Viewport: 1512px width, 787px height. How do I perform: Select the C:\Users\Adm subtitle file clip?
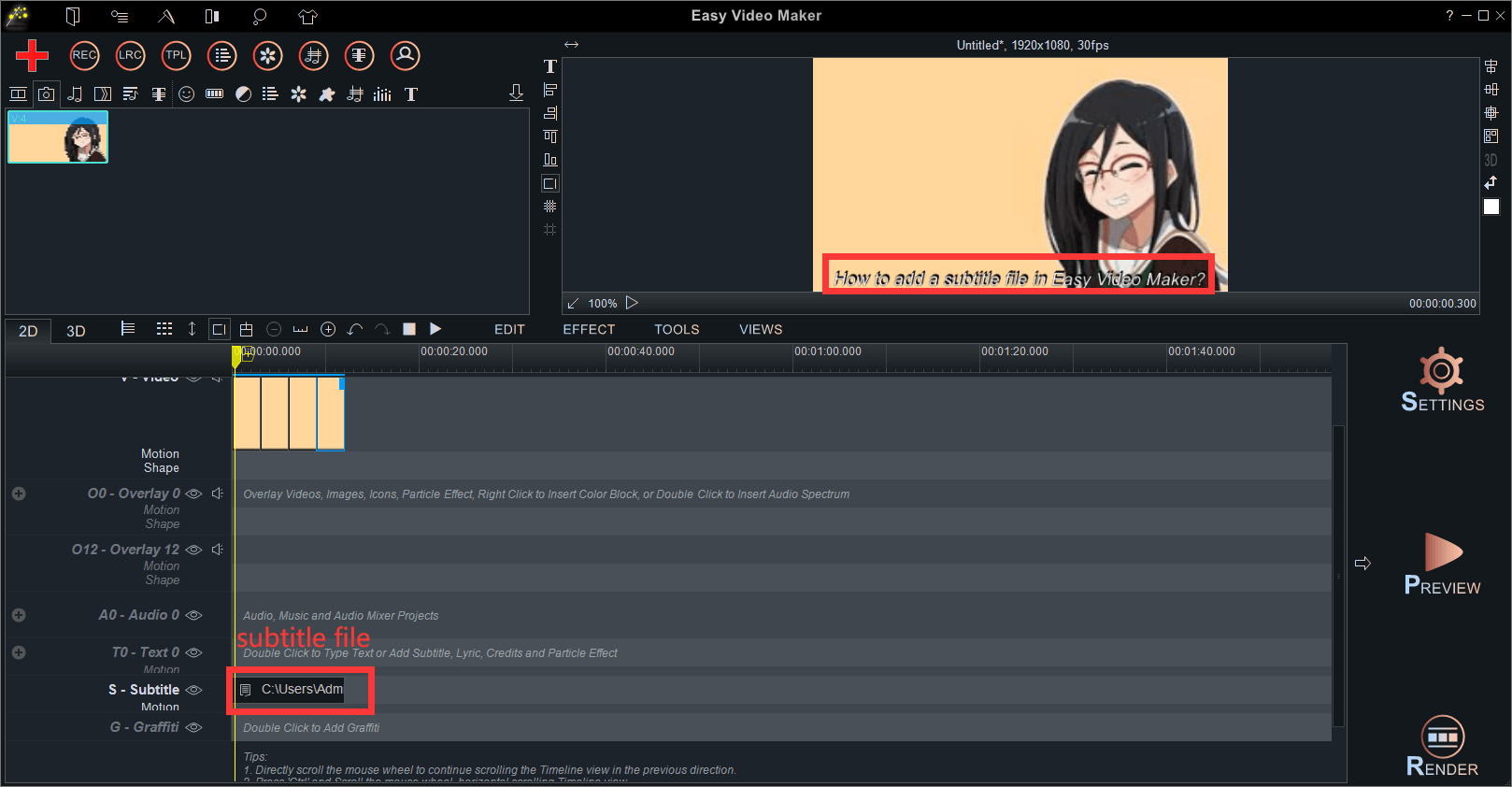pos(290,690)
